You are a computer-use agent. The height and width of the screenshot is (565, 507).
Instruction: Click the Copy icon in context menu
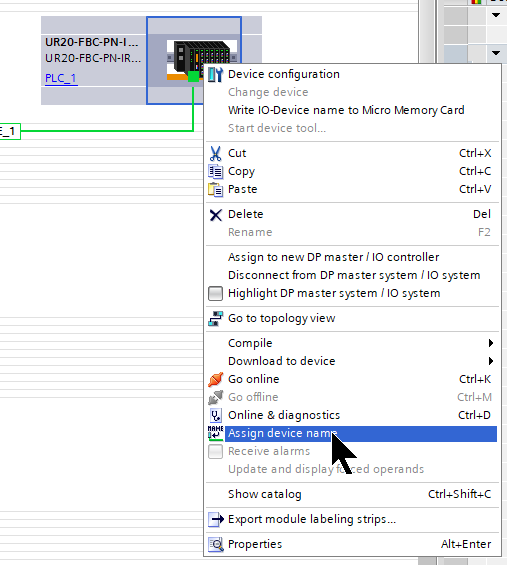click(215, 172)
